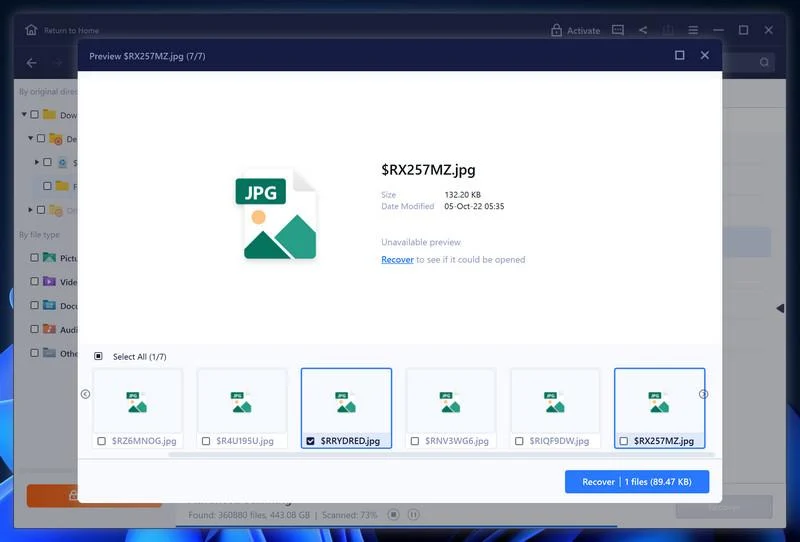Check the $RZ6MNOG.jpg checkbox

102,441
